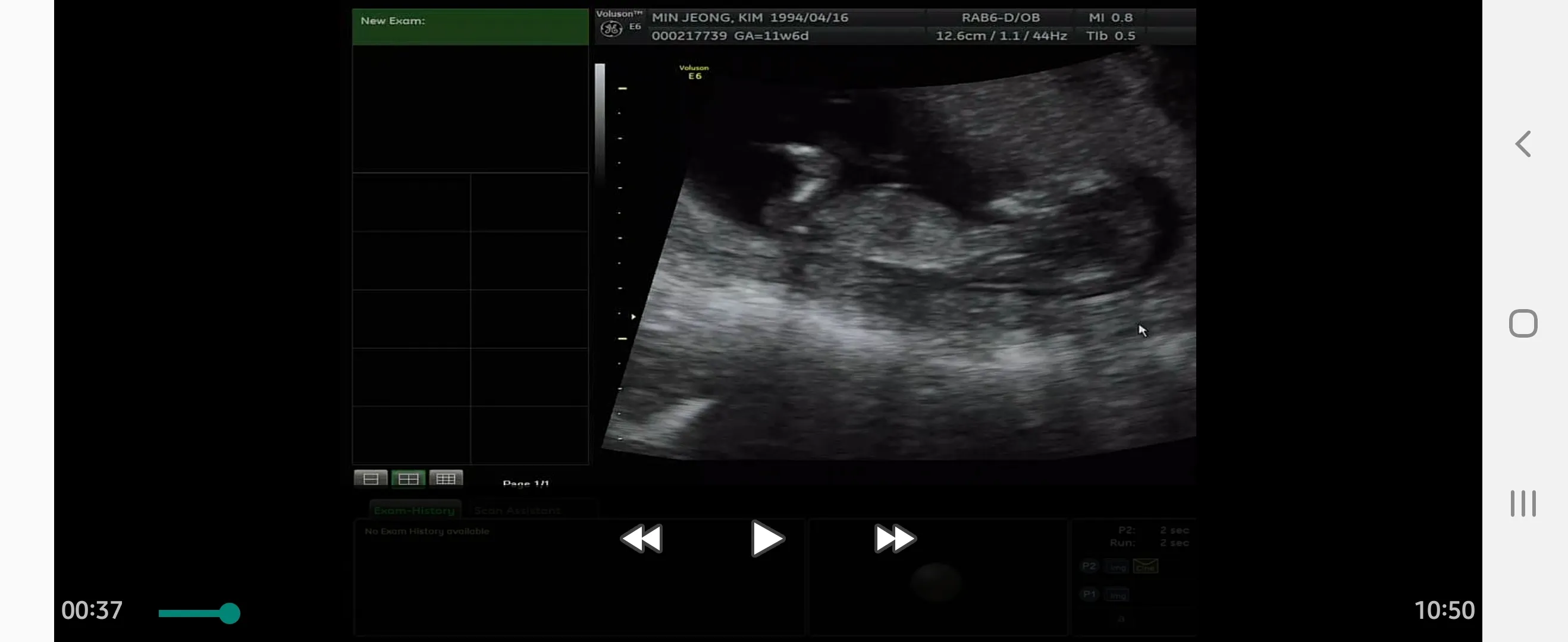The image size is (1568, 642).
Task: Click the Img button next to P2
Action: point(1117,567)
